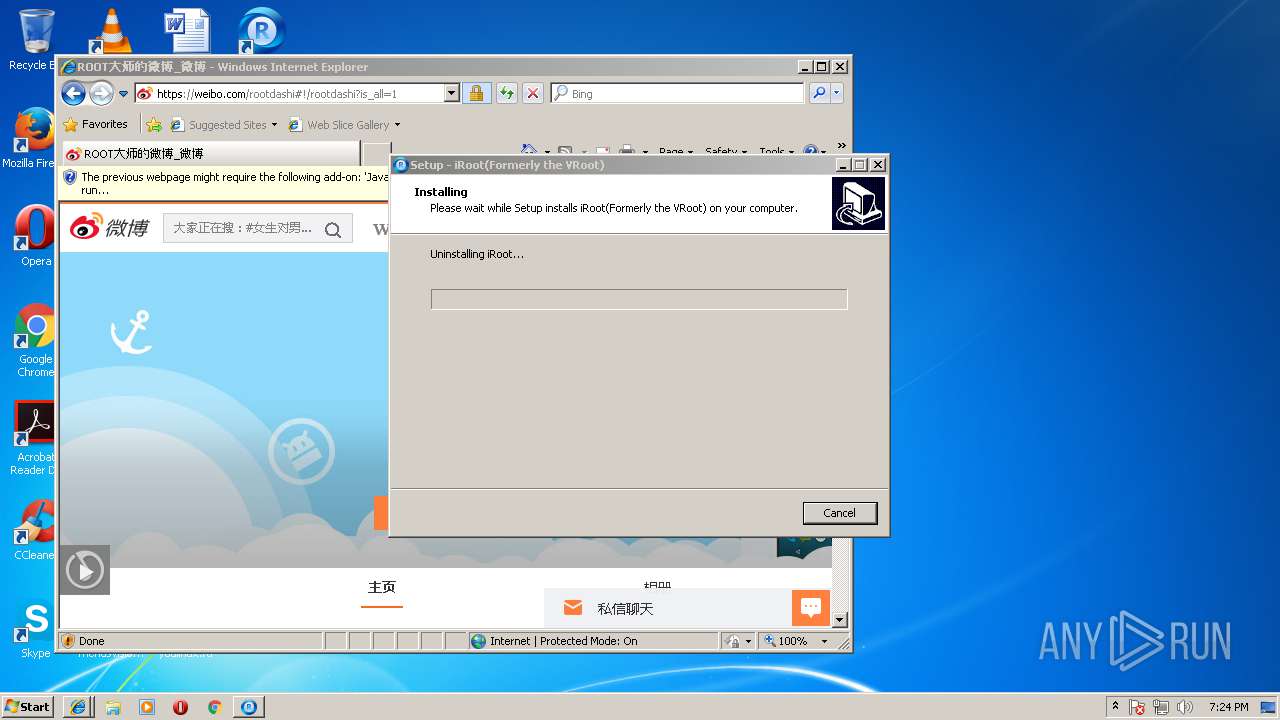Click the iRoot Setup dialog title bar icon
The height and width of the screenshot is (720, 1280).
[x=401, y=165]
